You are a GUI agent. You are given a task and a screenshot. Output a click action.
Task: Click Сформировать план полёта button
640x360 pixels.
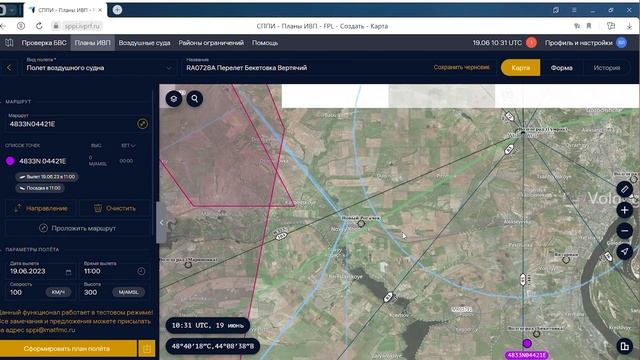point(67,349)
